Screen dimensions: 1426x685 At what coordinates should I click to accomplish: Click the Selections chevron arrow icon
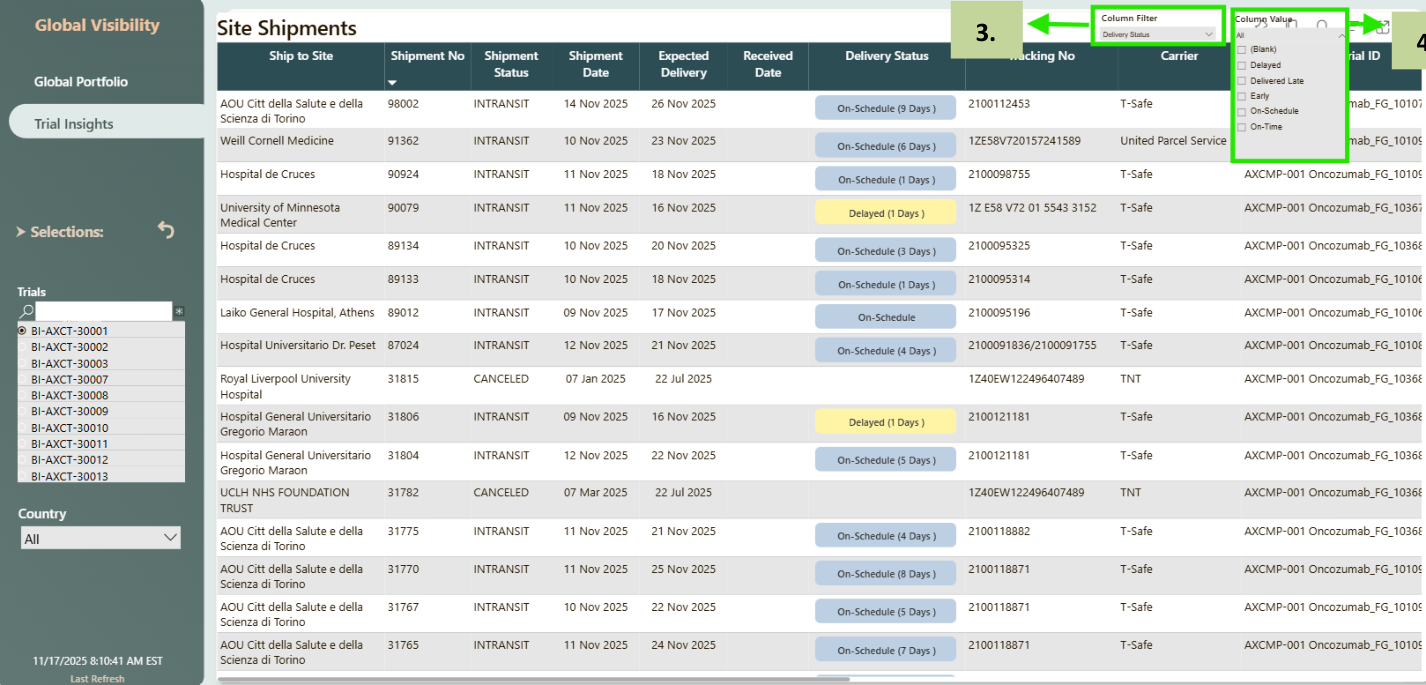coord(21,232)
